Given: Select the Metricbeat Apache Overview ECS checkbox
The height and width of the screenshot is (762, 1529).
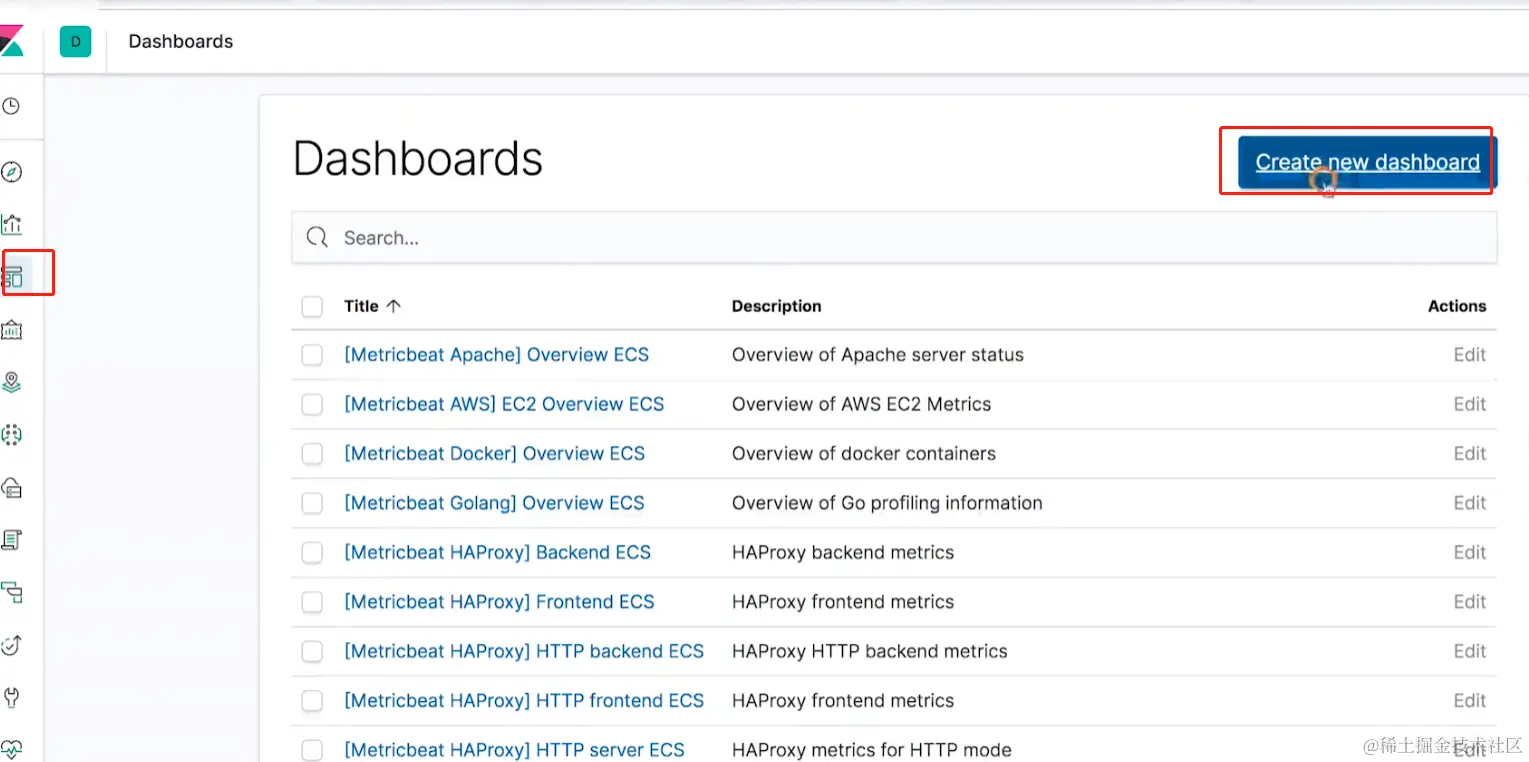Looking at the screenshot, I should pos(312,355).
